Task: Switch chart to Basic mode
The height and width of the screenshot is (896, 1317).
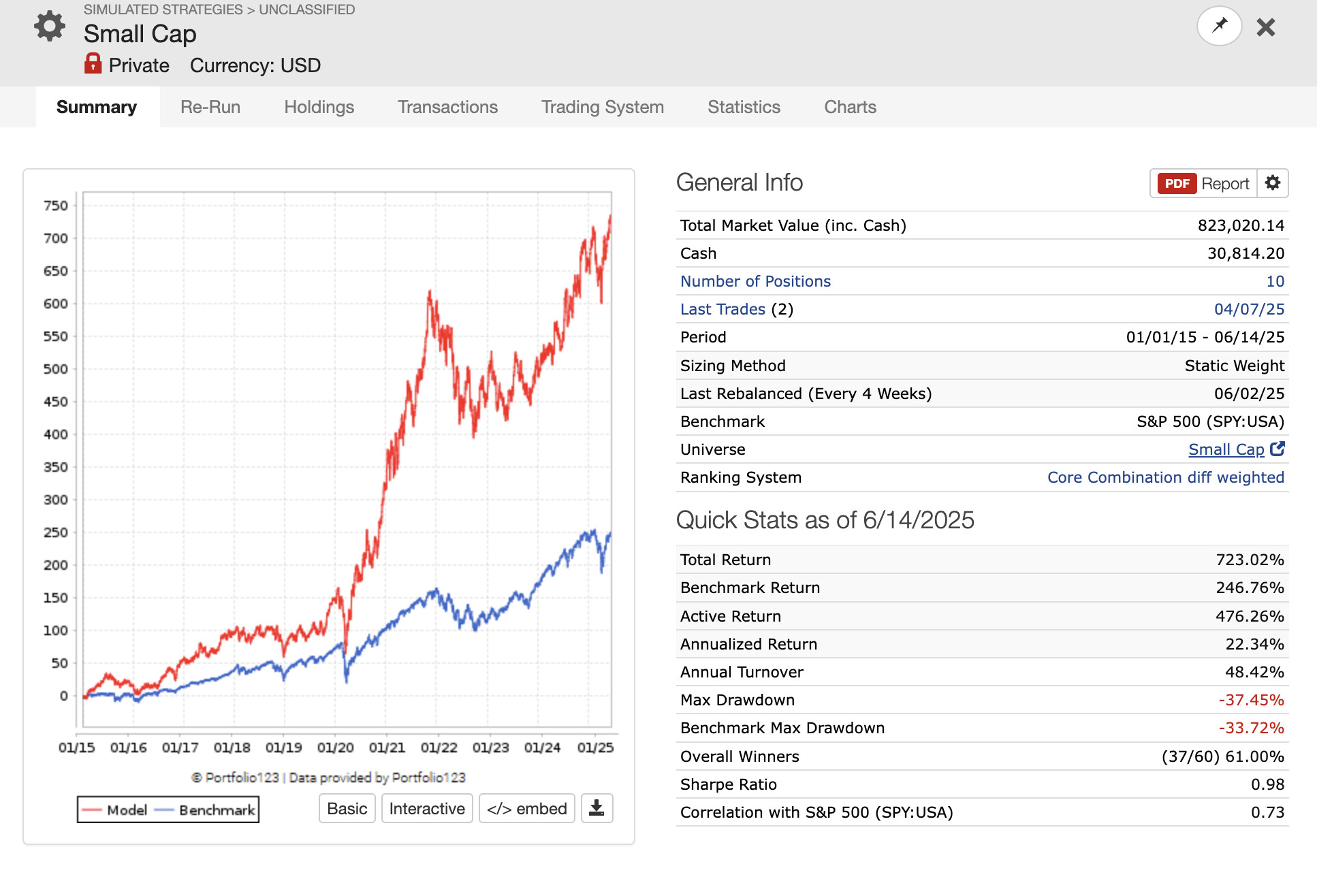Action: coord(347,808)
